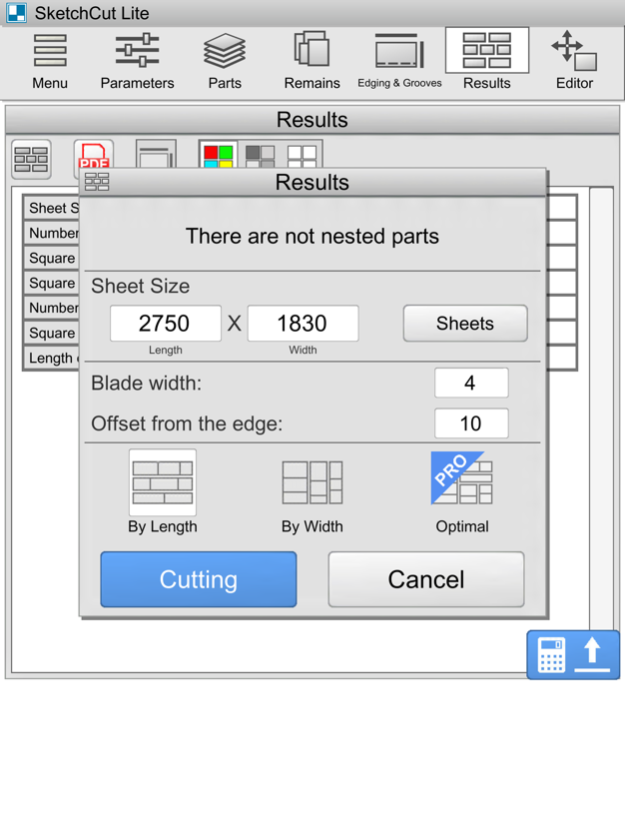Choose the By Length cutting mode
625x834 pixels.
point(162,492)
